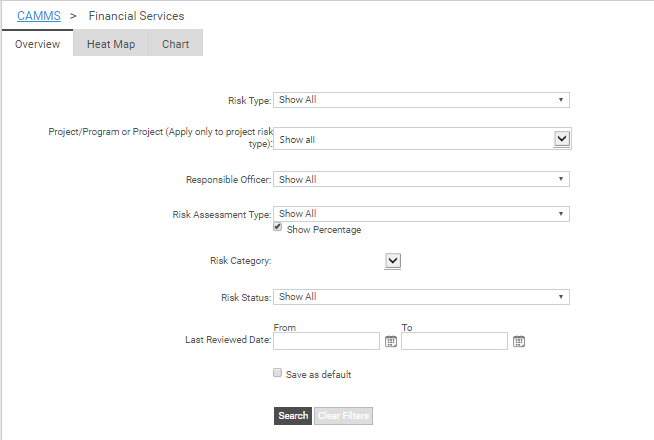Image resolution: width=654 pixels, height=440 pixels.
Task: Click the Project/Program dropdown arrow button
Action: tap(562, 139)
